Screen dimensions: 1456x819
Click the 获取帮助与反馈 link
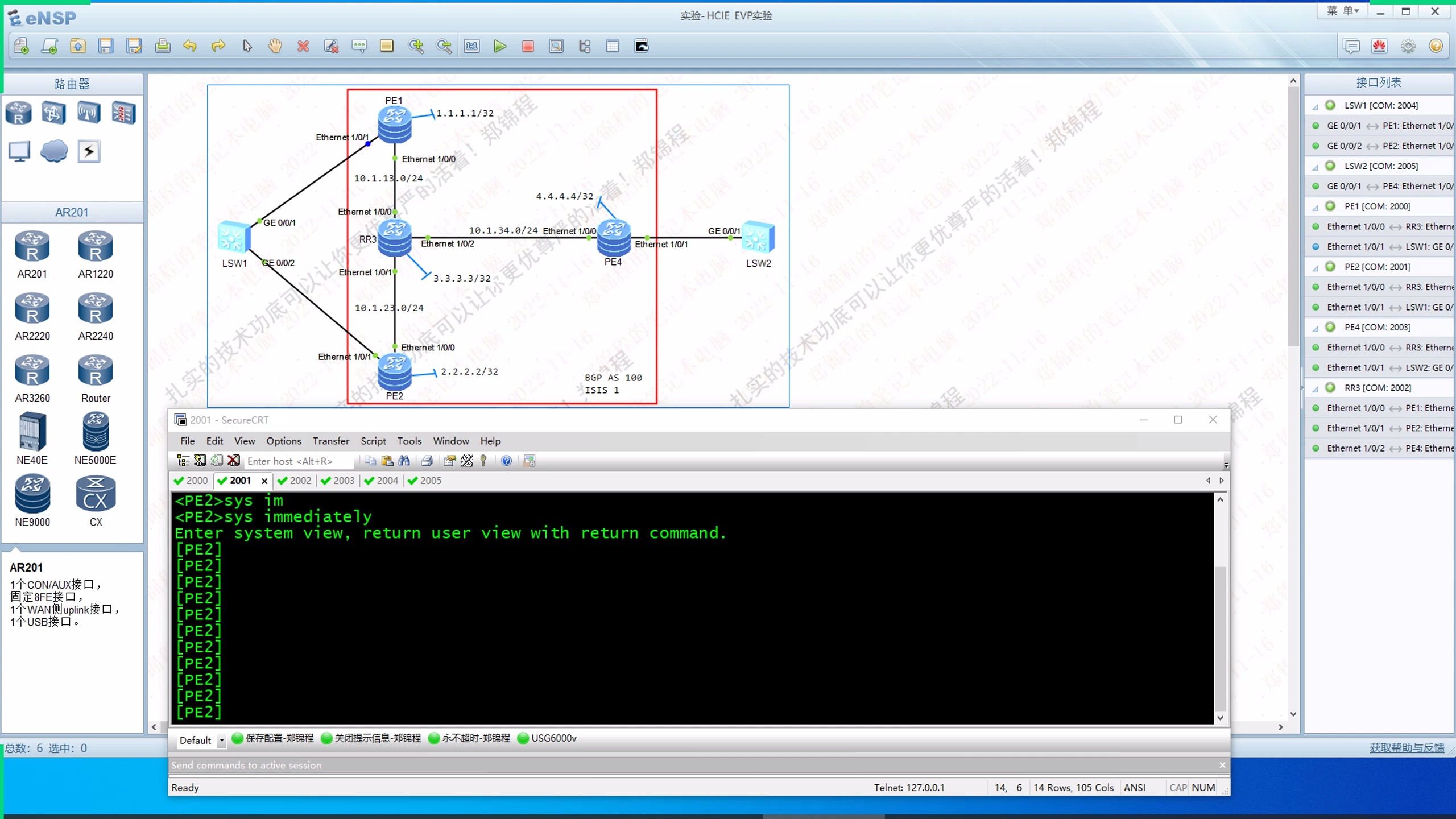[1406, 748]
